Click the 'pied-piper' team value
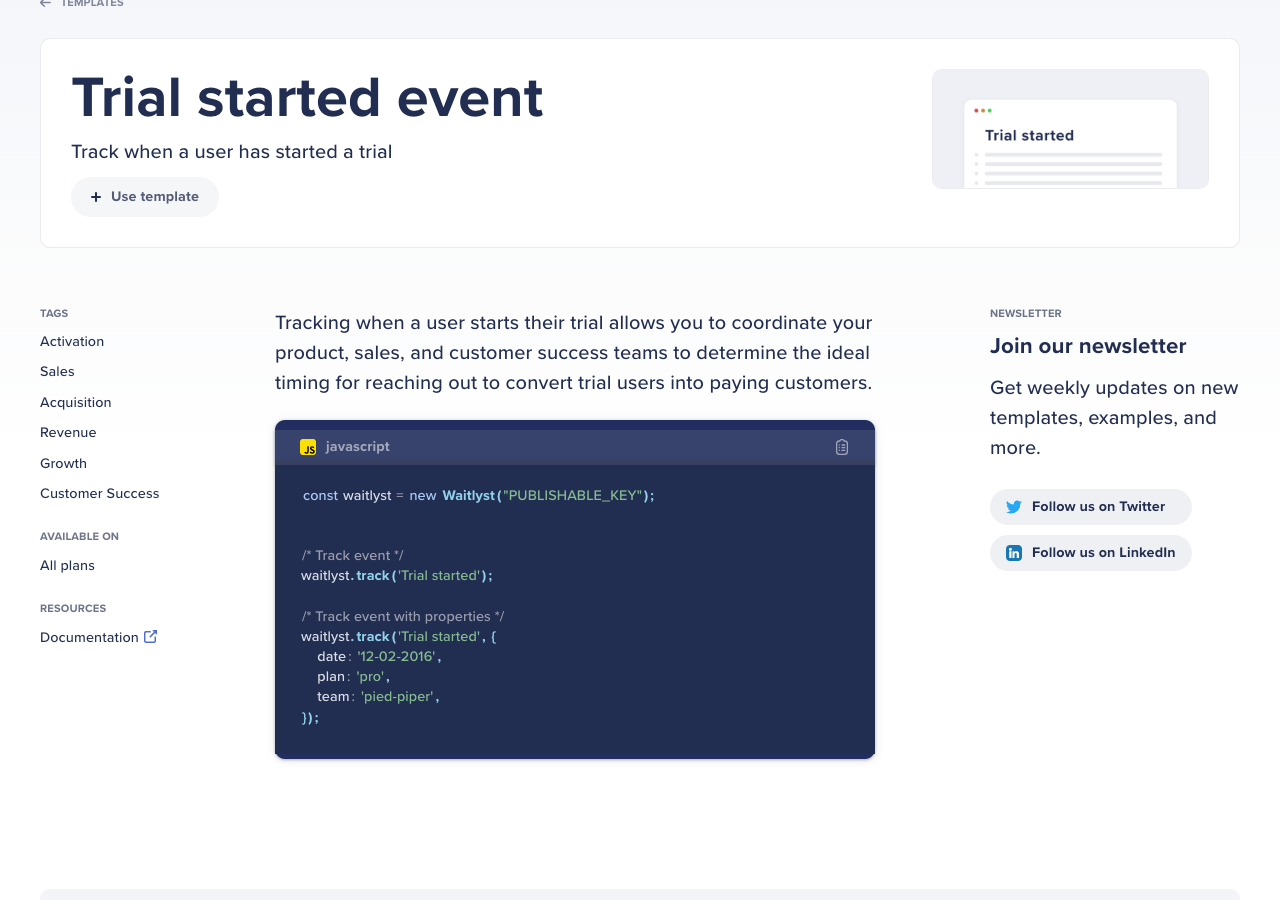Screen dimensions: 1280x900 point(397,696)
